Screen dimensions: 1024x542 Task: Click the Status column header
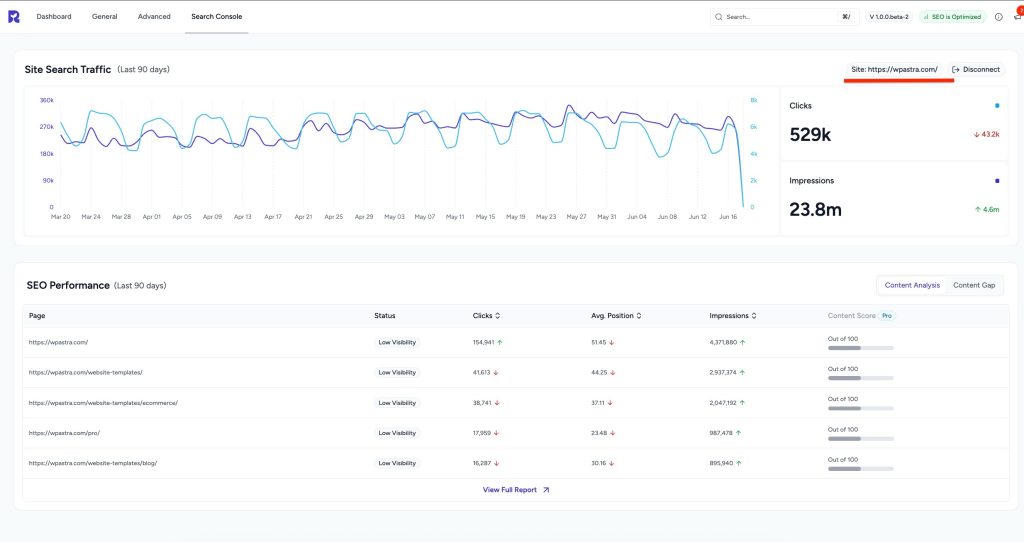pyautogui.click(x=385, y=316)
